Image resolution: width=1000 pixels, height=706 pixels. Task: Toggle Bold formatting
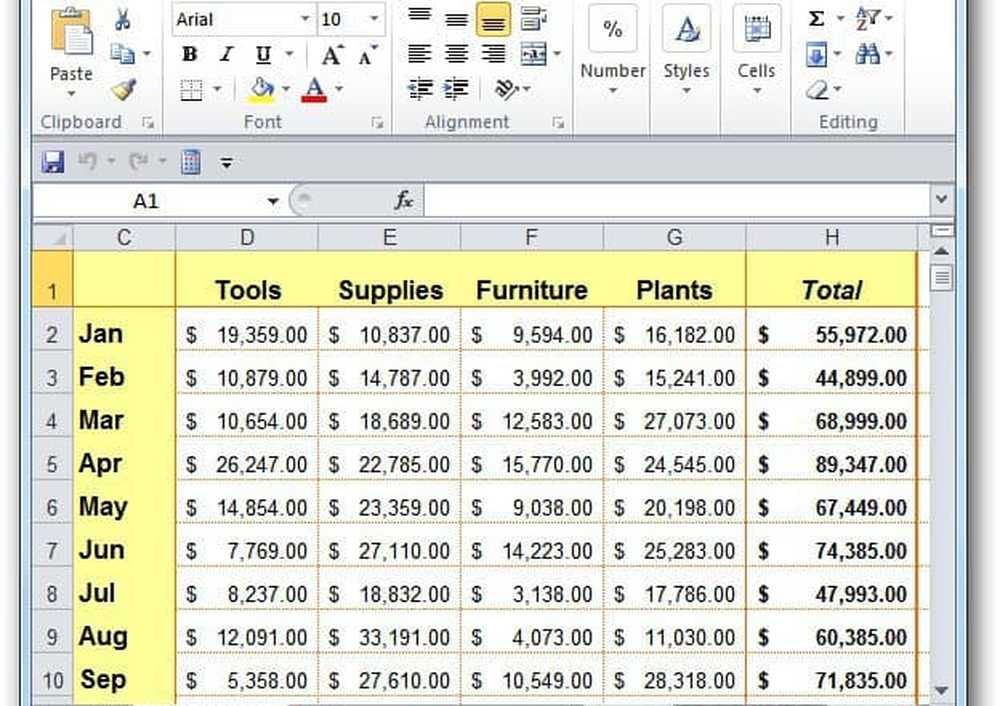[x=189, y=56]
